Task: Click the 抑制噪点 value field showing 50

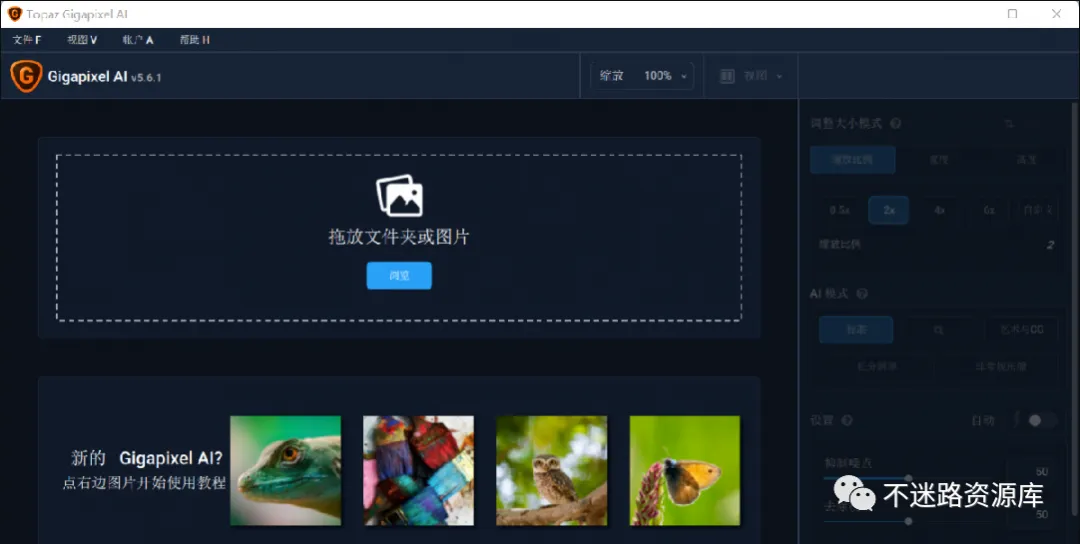Action: coord(1041,472)
